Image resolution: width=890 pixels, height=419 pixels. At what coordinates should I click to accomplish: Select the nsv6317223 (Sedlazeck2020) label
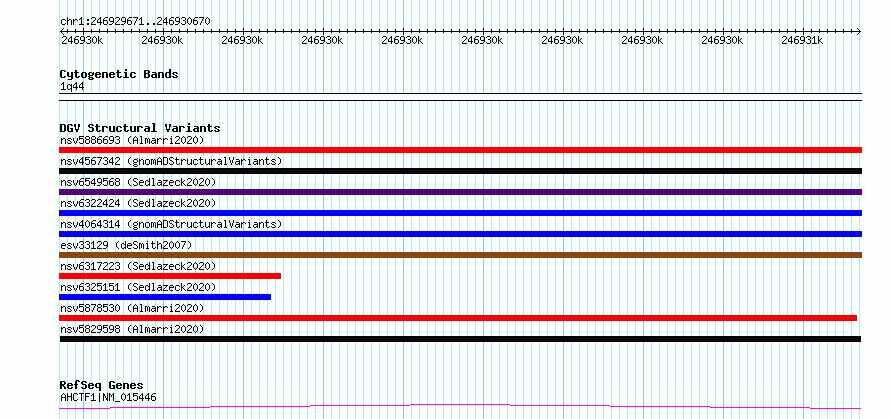tap(138, 266)
